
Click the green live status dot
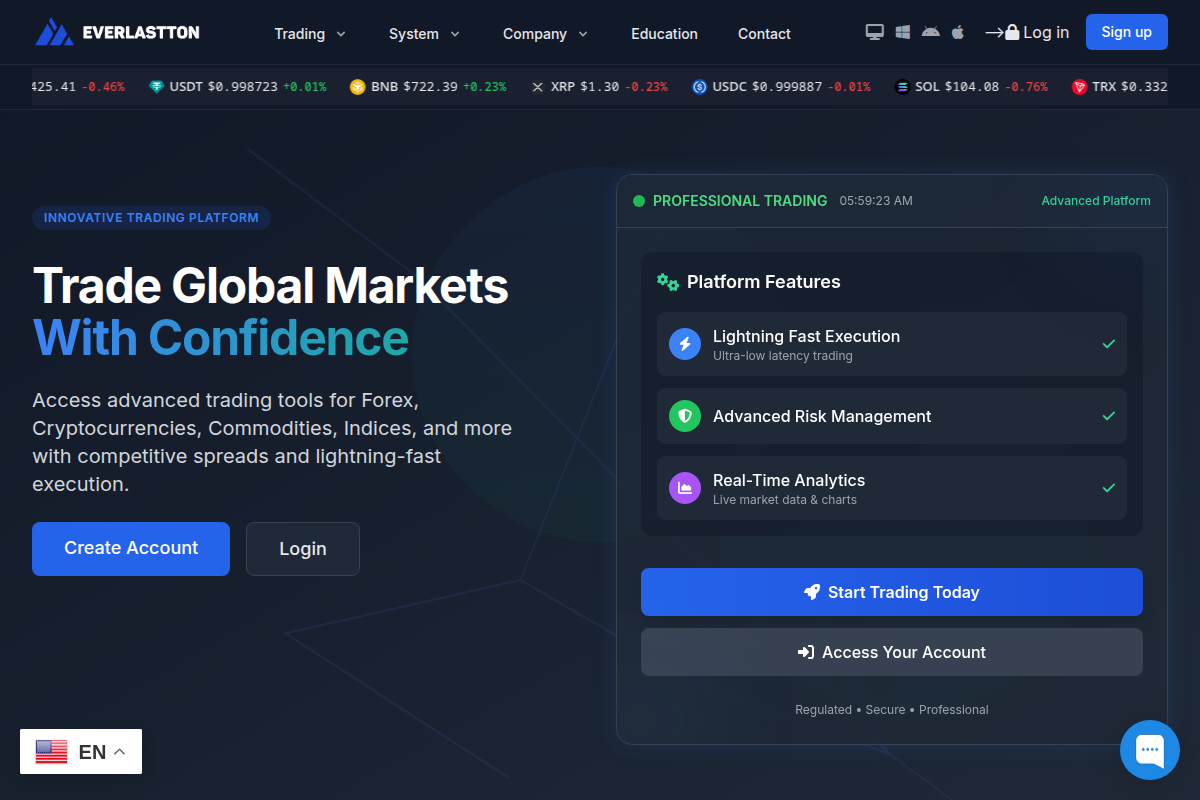[639, 201]
